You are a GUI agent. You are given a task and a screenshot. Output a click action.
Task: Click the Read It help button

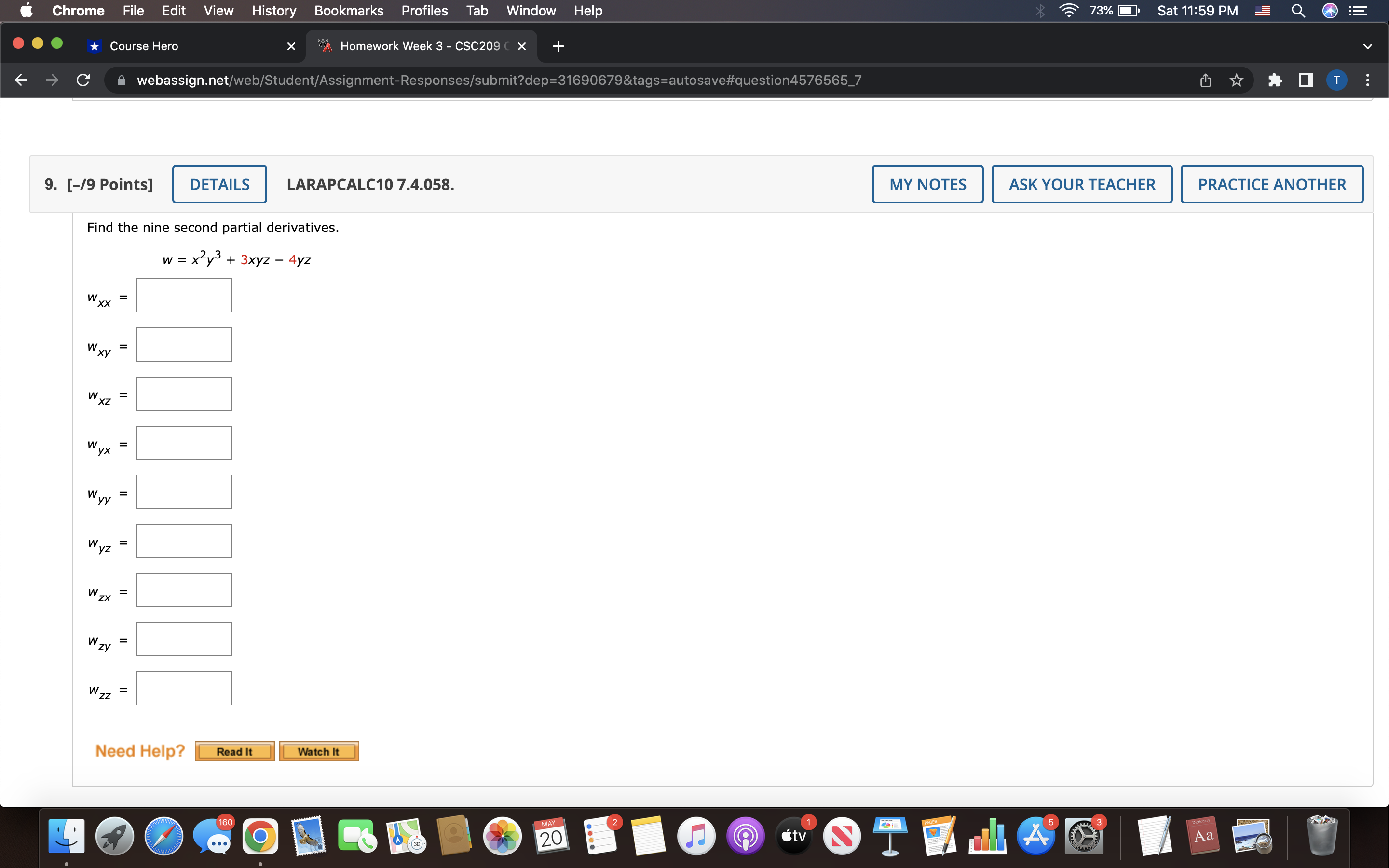234,751
